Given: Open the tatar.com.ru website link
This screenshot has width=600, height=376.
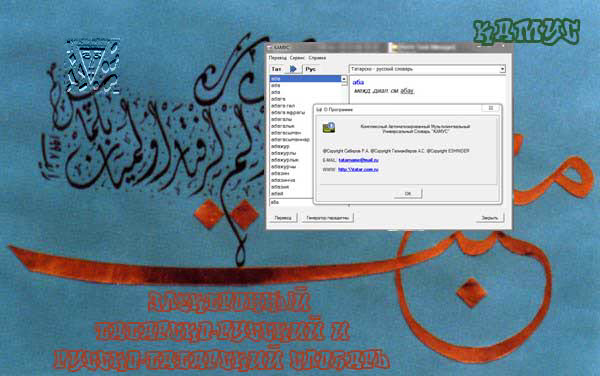Looking at the screenshot, I should point(358,169).
